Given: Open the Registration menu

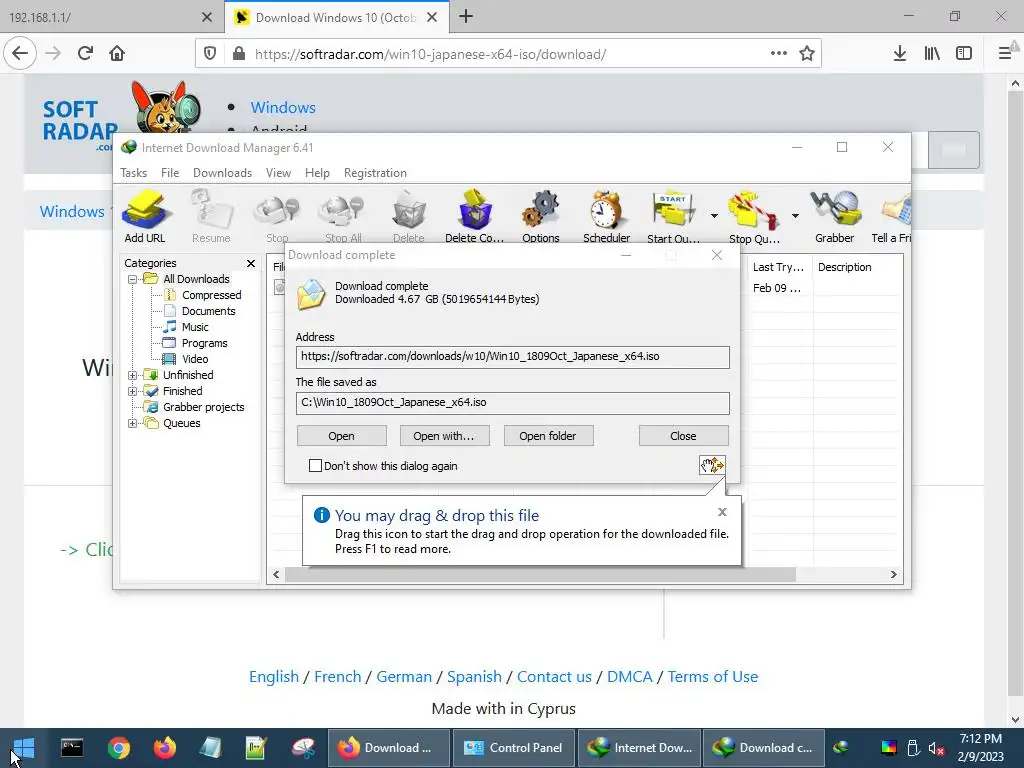Looking at the screenshot, I should [375, 173].
